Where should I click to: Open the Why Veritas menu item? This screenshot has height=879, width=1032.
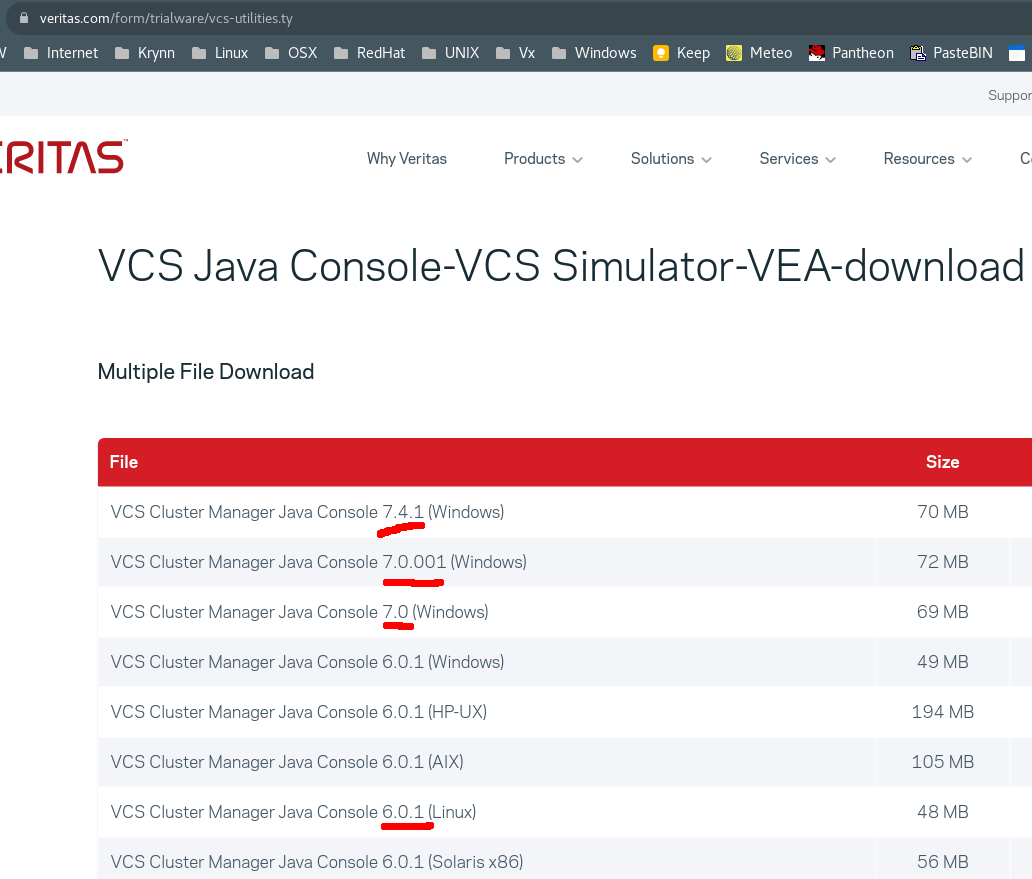tap(406, 159)
